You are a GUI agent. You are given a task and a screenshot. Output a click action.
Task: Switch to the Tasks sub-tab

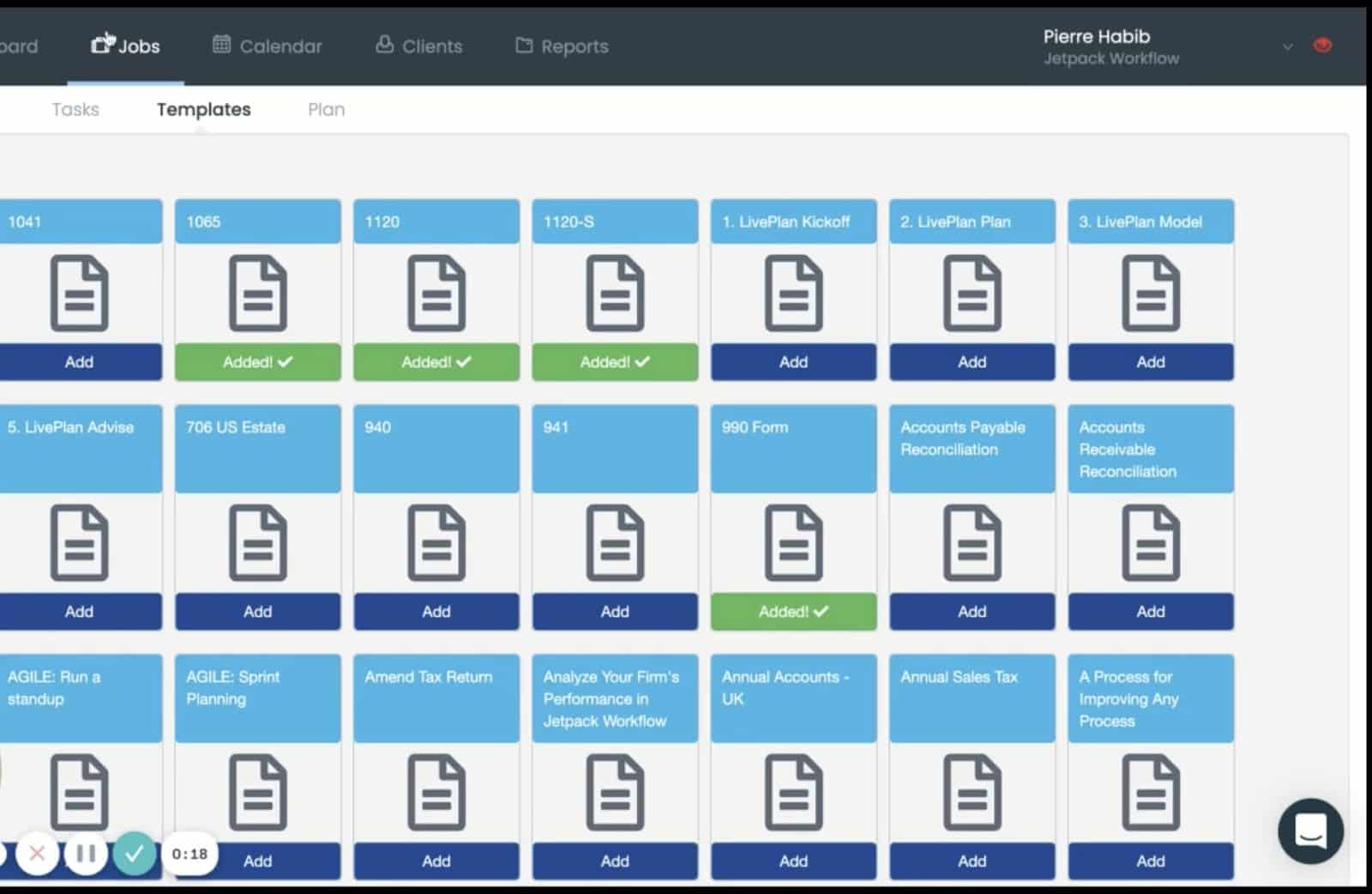pyautogui.click(x=75, y=109)
